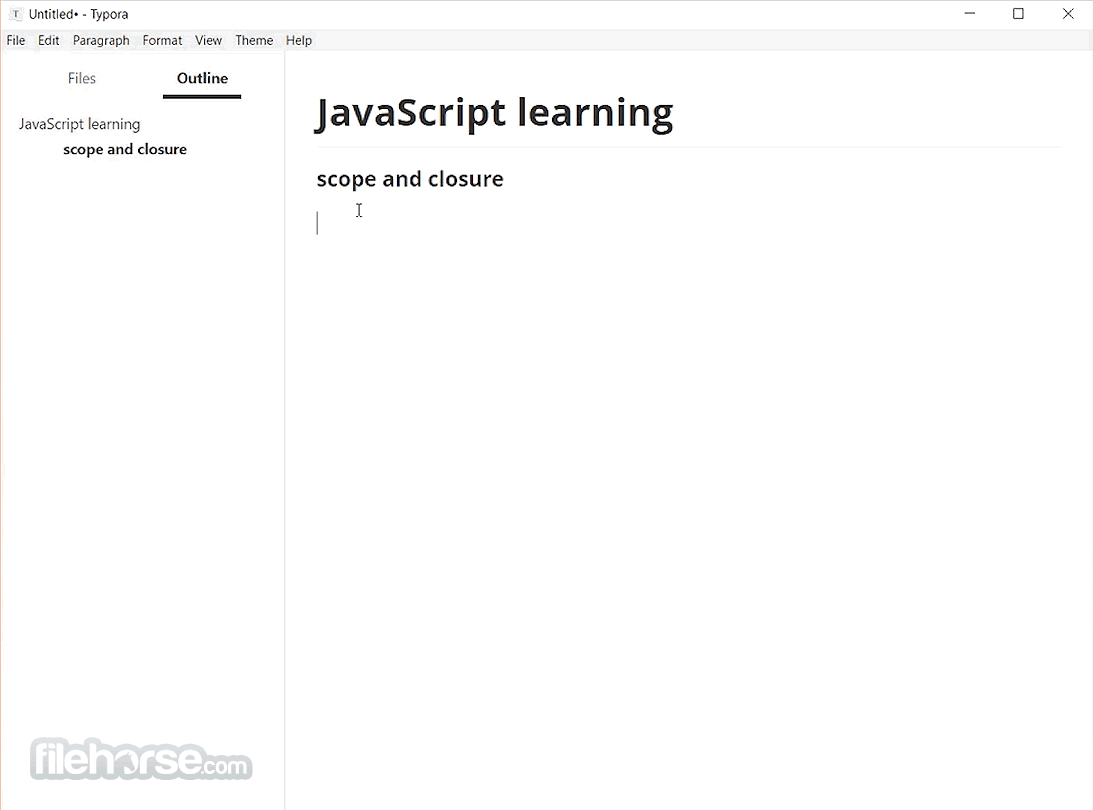This screenshot has height=810, width=1093.
Task: Click the scope and closure subheading in editor
Action: click(x=410, y=179)
